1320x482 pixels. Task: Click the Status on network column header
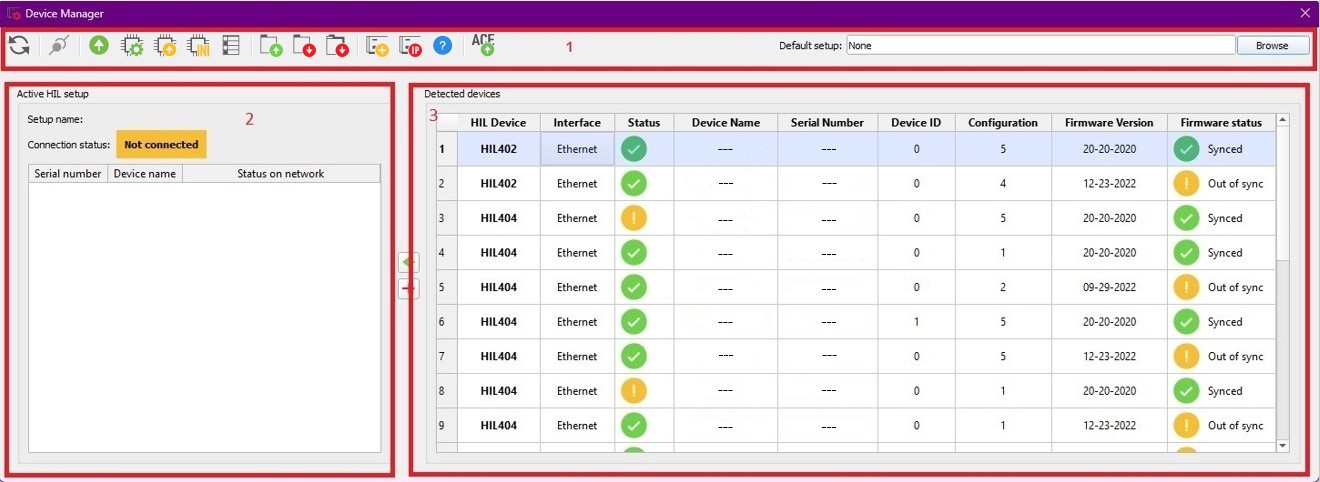280,173
